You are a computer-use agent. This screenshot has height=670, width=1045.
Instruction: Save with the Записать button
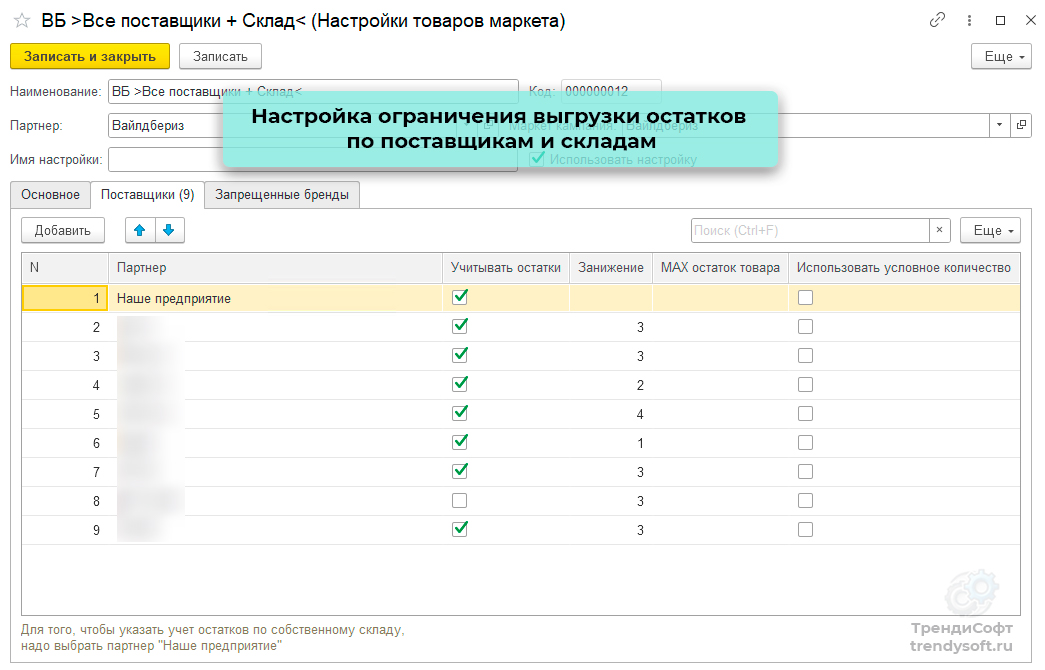tap(221, 57)
